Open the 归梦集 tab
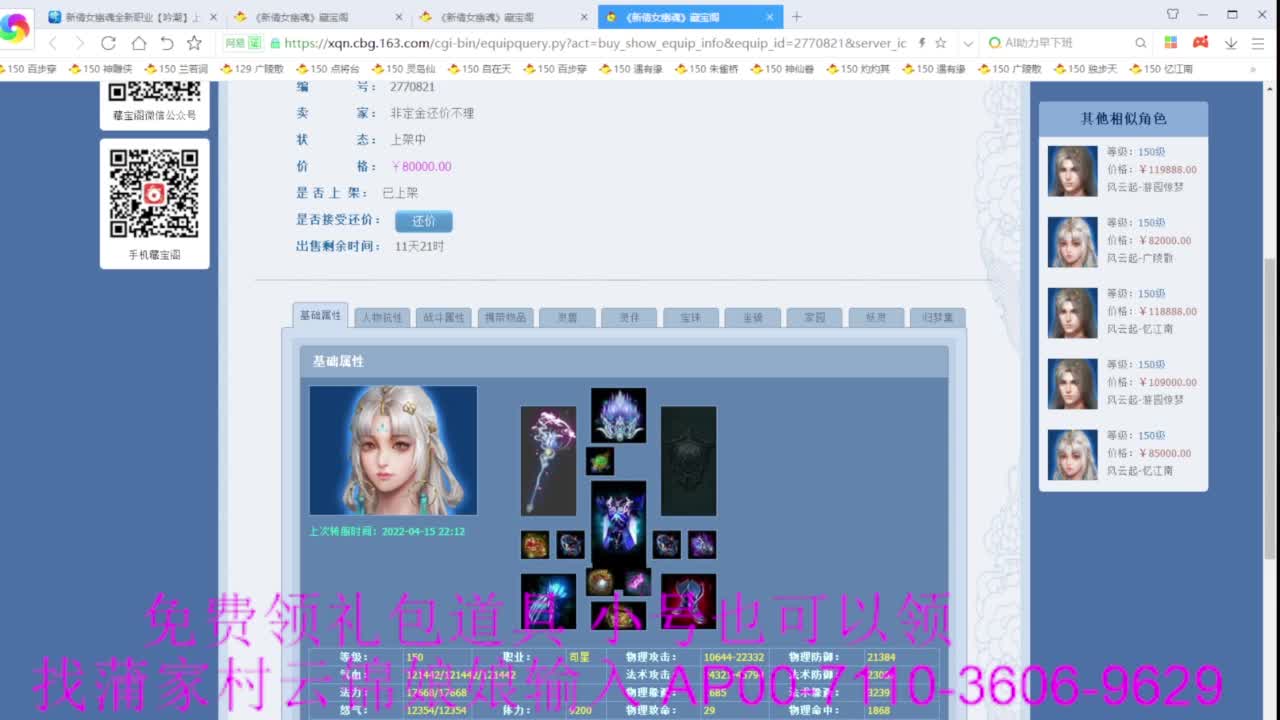The image size is (1280, 720). tap(937, 317)
